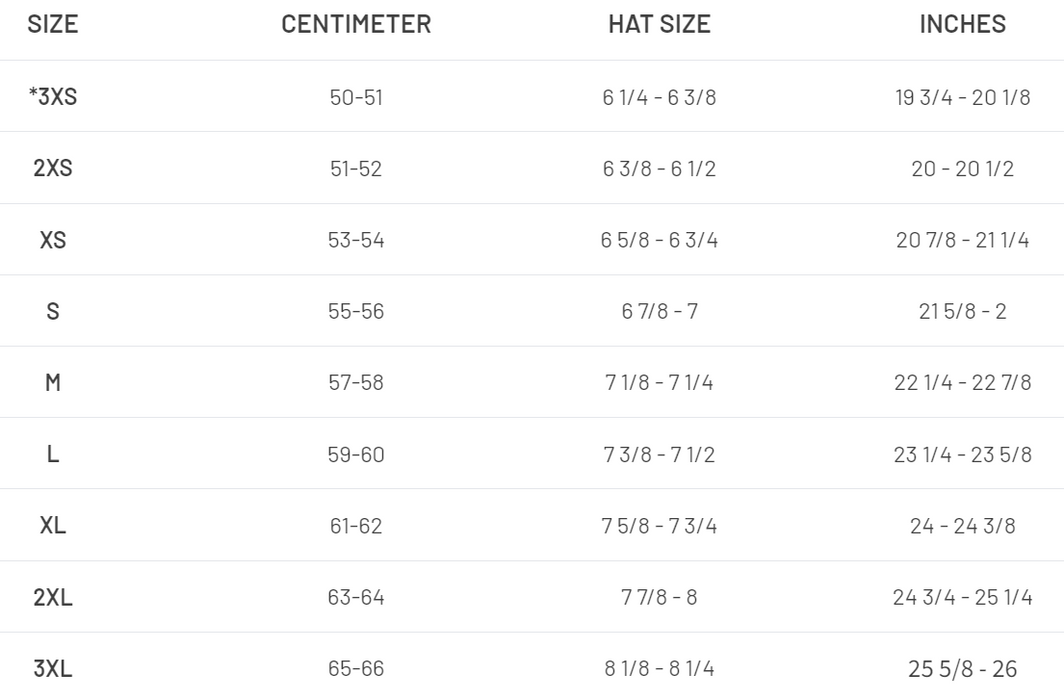Image resolution: width=1064 pixels, height=700 pixels.
Task: Click inches value 23 1/4 - 23 5/8
Action: [962, 454]
